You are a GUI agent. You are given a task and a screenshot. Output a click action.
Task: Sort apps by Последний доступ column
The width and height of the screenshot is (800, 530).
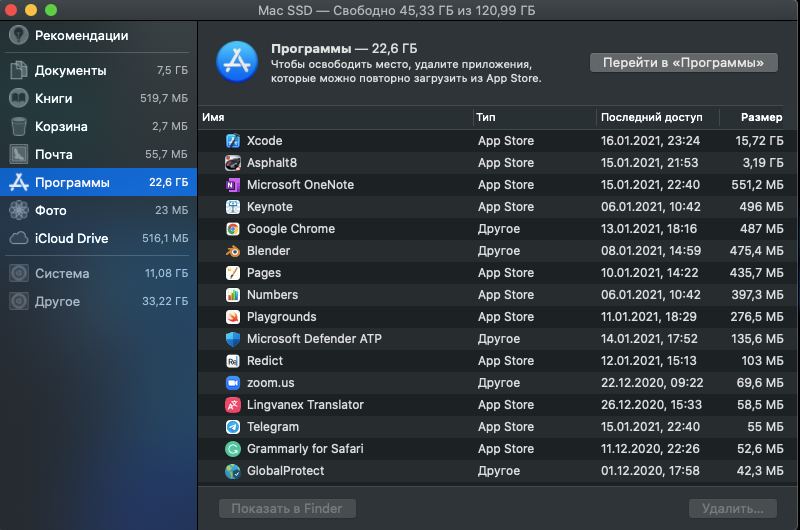pos(652,117)
